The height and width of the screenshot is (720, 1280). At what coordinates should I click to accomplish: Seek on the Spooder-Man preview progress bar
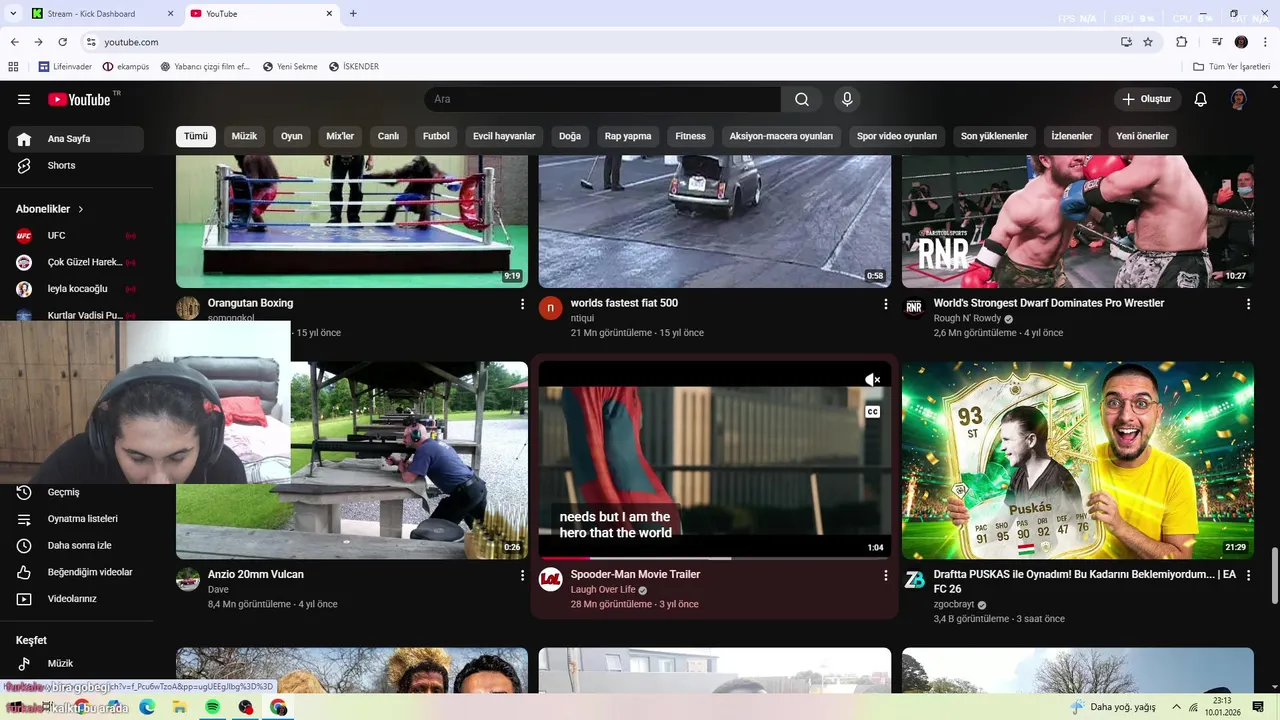(715, 558)
